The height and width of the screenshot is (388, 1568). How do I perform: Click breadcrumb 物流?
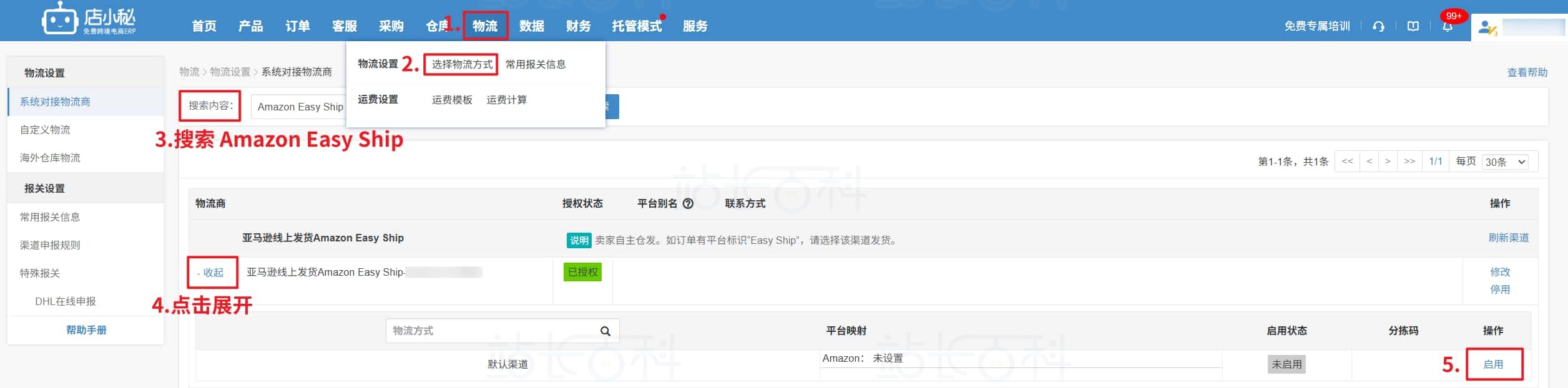(189, 72)
